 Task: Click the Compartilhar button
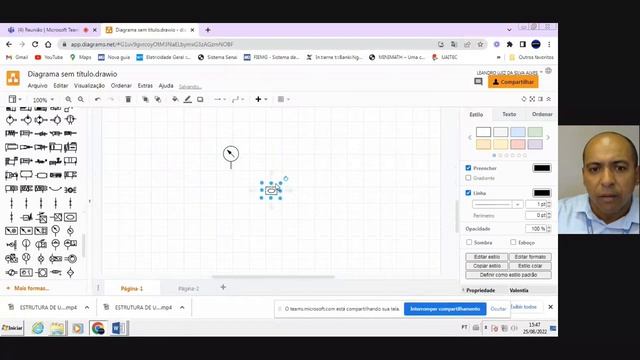pos(513,82)
